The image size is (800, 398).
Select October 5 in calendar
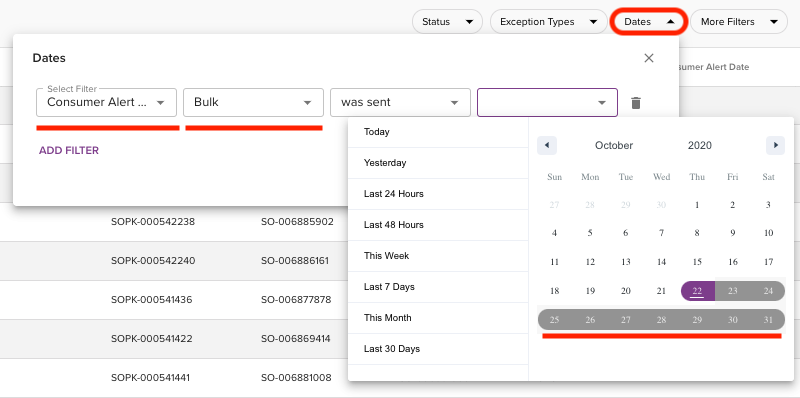point(590,233)
